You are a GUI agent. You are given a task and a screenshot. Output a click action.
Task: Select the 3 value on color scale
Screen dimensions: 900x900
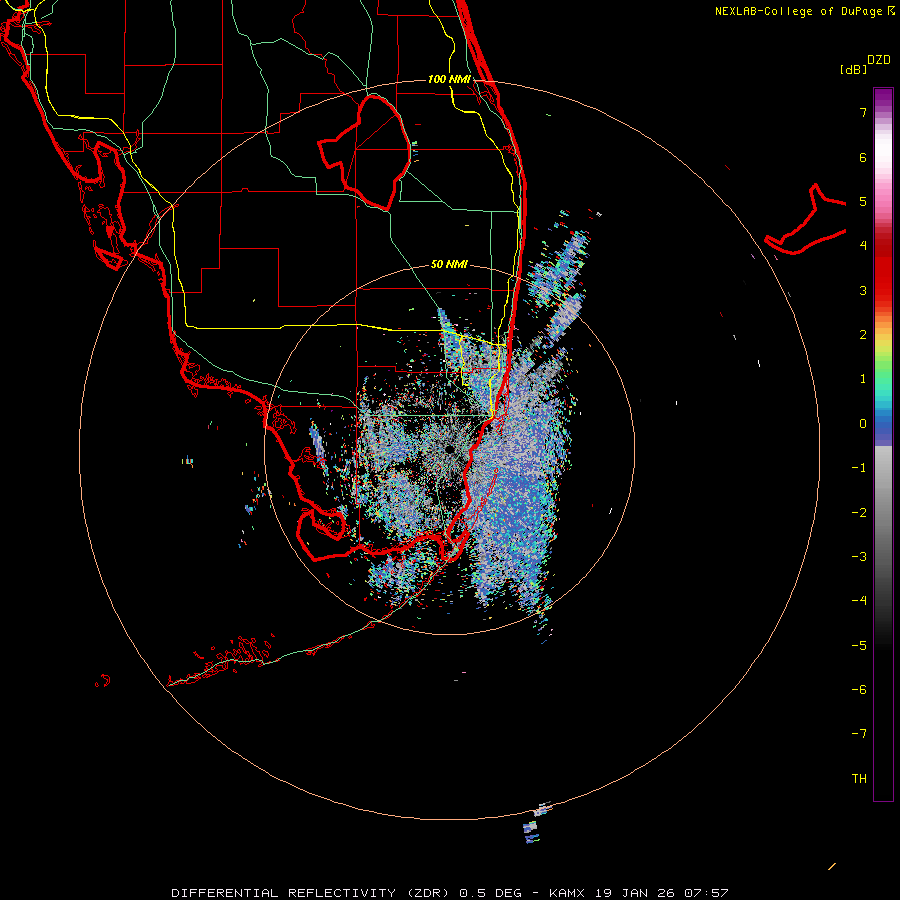click(x=863, y=290)
